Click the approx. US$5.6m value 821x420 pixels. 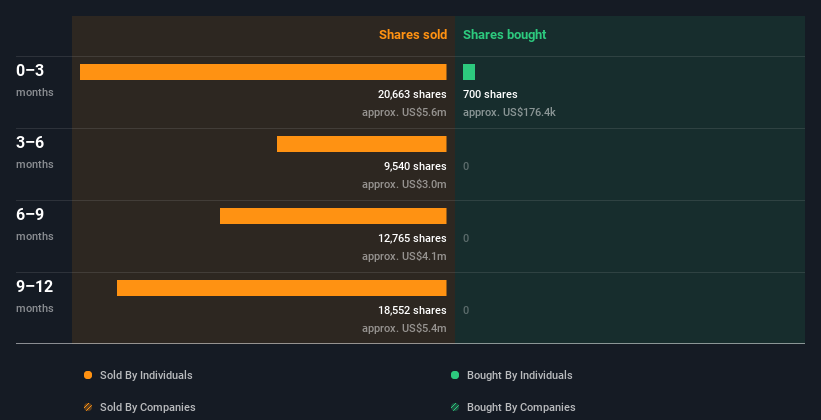click(x=404, y=113)
